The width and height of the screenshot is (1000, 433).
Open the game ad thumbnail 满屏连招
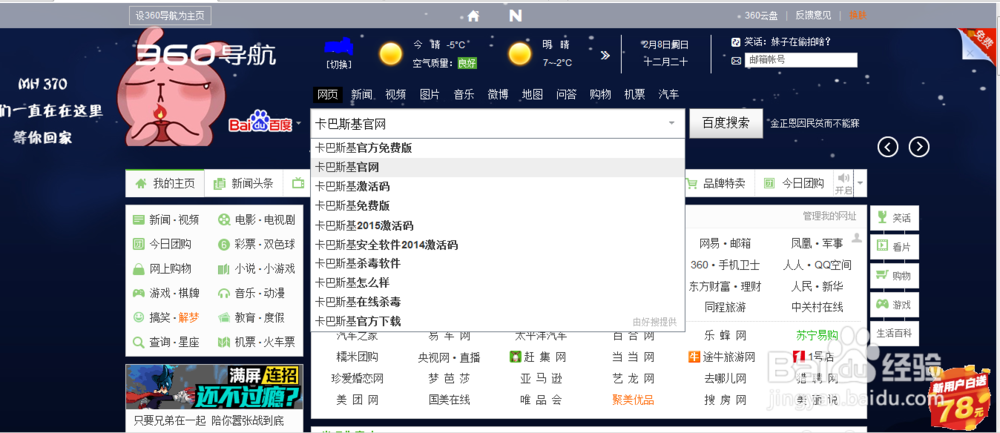click(214, 388)
